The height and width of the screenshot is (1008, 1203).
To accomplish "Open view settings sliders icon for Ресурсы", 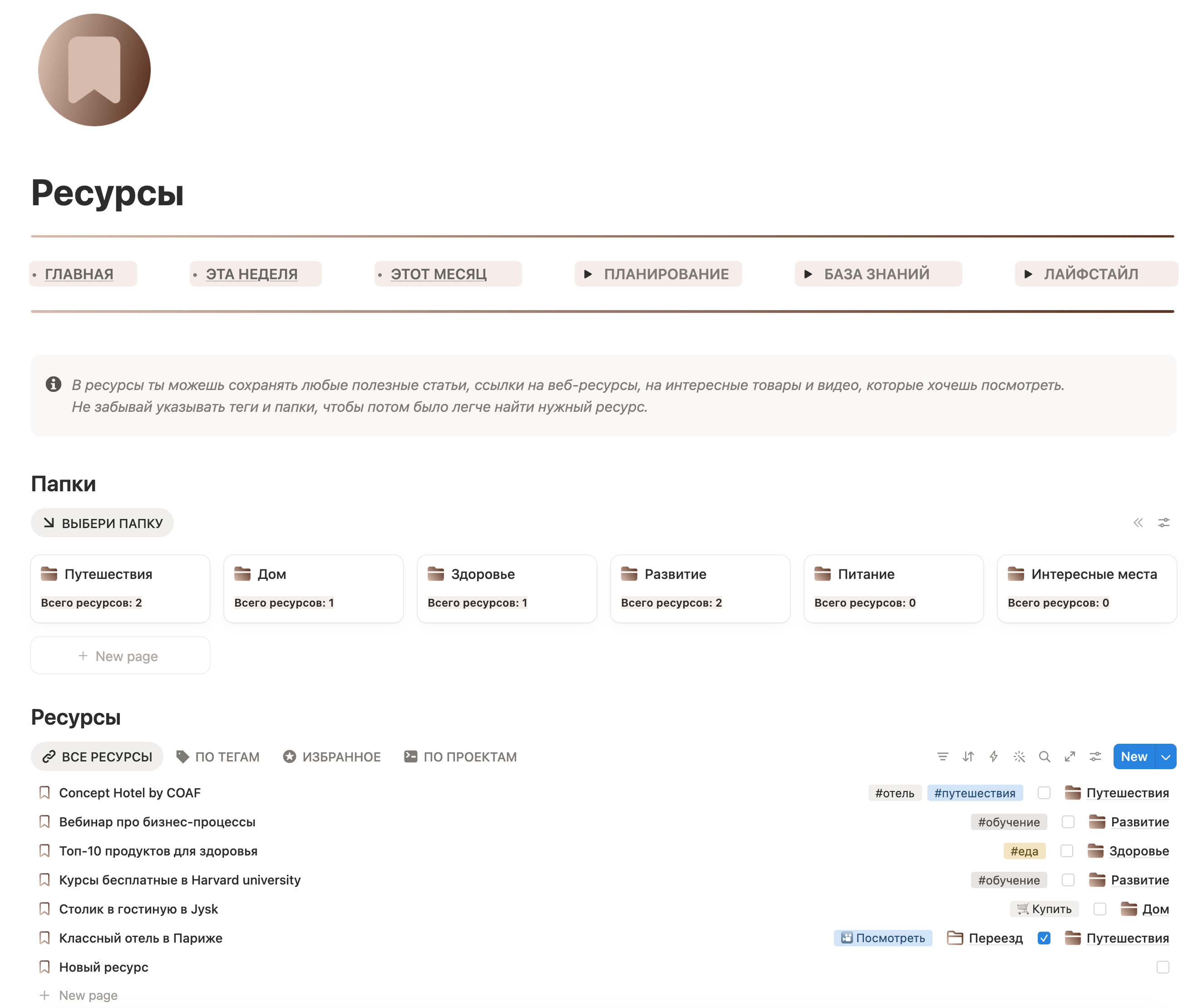I will 1095,756.
